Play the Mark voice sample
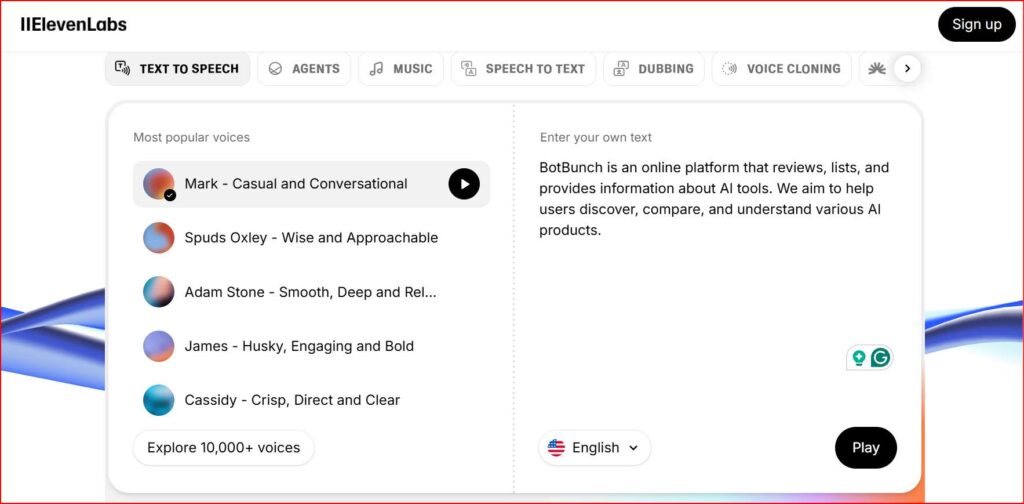The width and height of the screenshot is (1024, 504). 463,184
